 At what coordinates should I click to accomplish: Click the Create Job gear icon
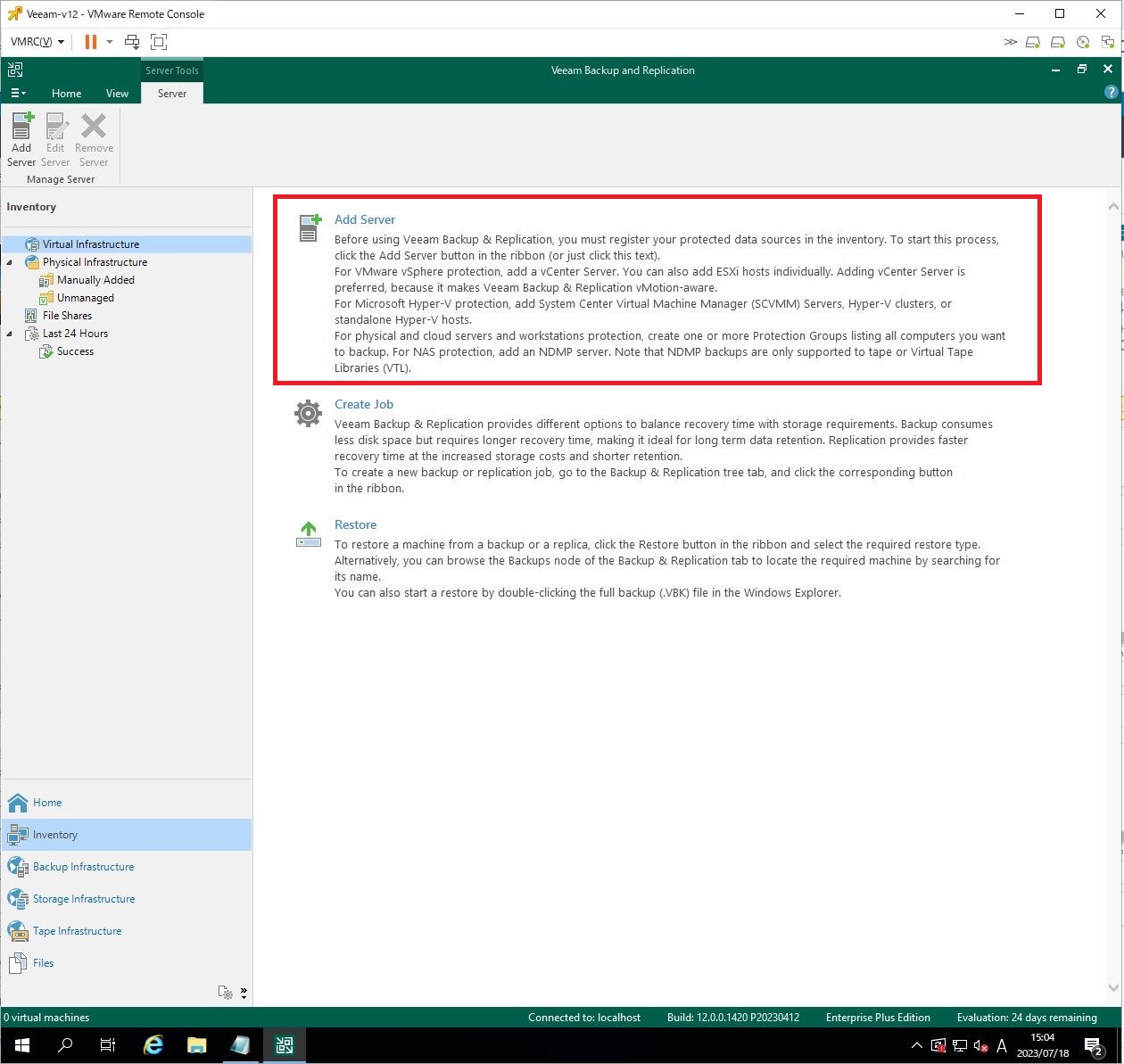pos(308,413)
